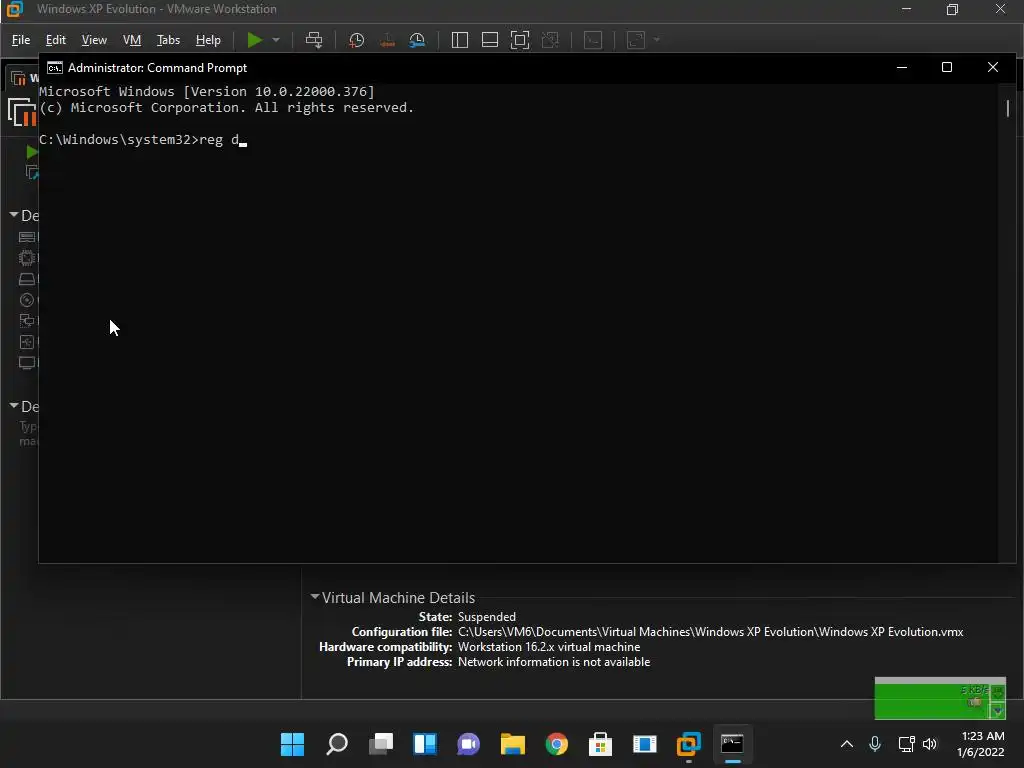Collapse the Description section in VMware sidebar

14,406
